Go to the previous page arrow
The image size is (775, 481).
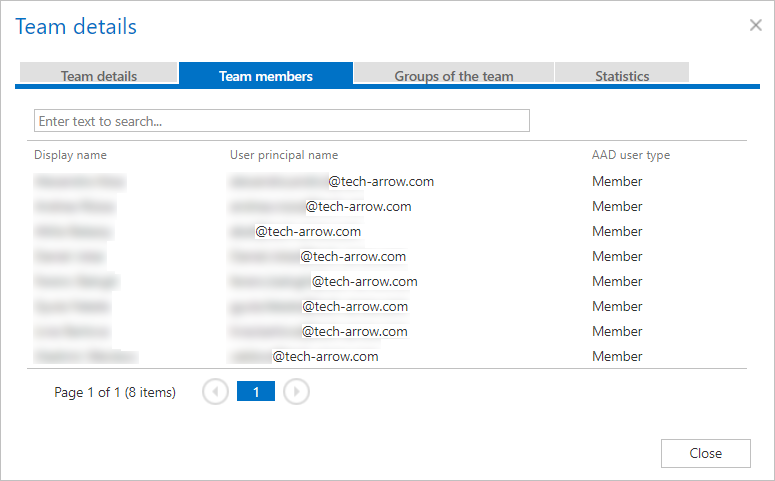click(215, 392)
